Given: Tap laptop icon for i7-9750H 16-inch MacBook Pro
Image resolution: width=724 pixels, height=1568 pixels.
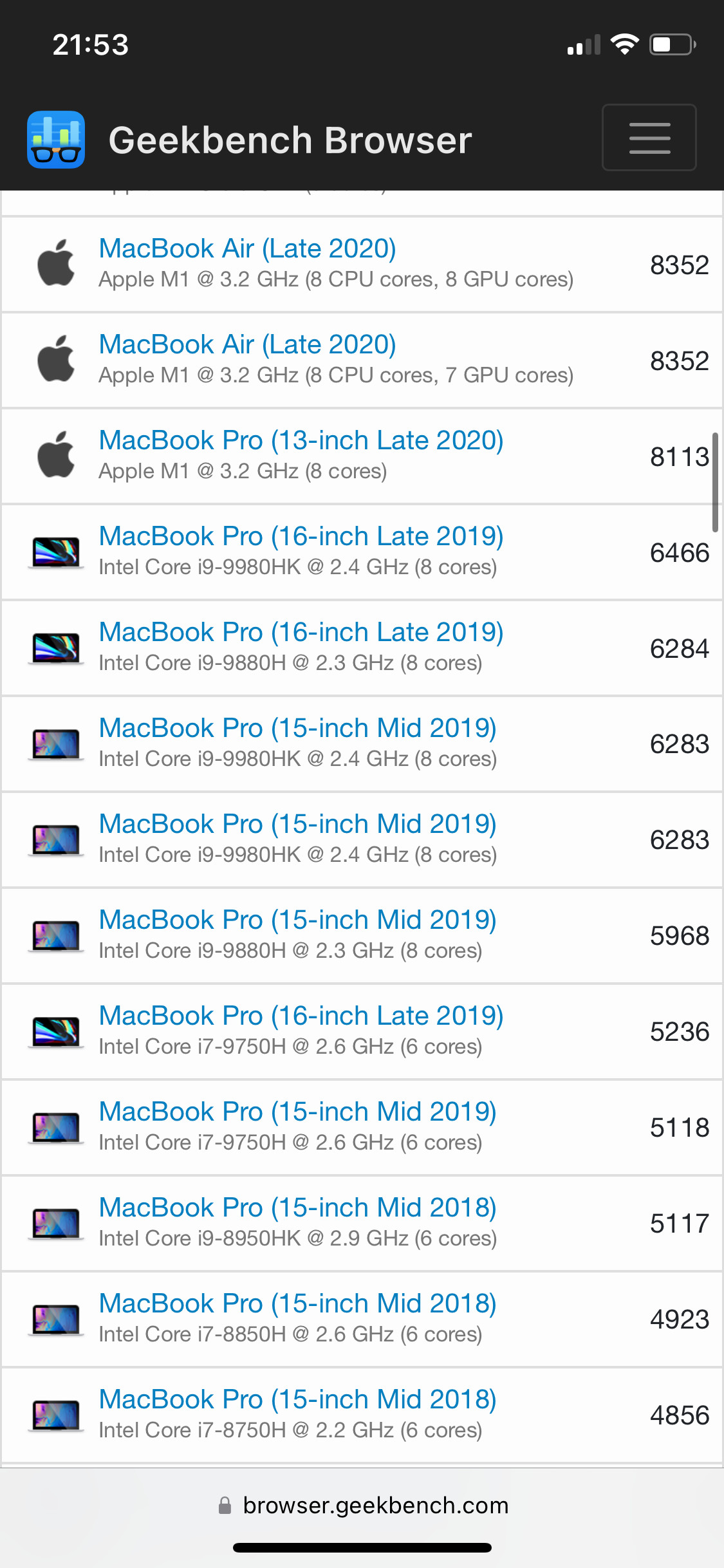Looking at the screenshot, I should click(56, 1031).
